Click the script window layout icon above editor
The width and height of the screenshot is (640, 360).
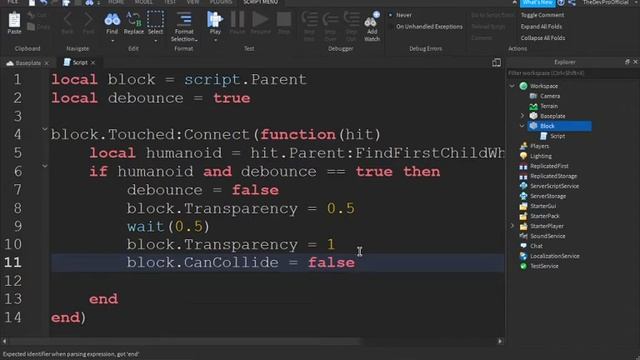click(x=496, y=62)
